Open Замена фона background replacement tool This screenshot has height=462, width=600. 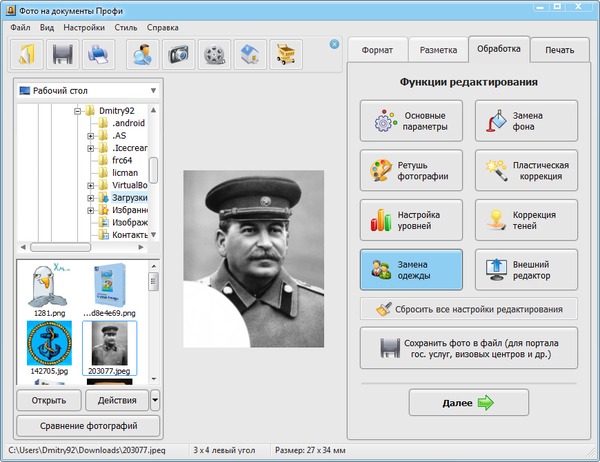526,122
